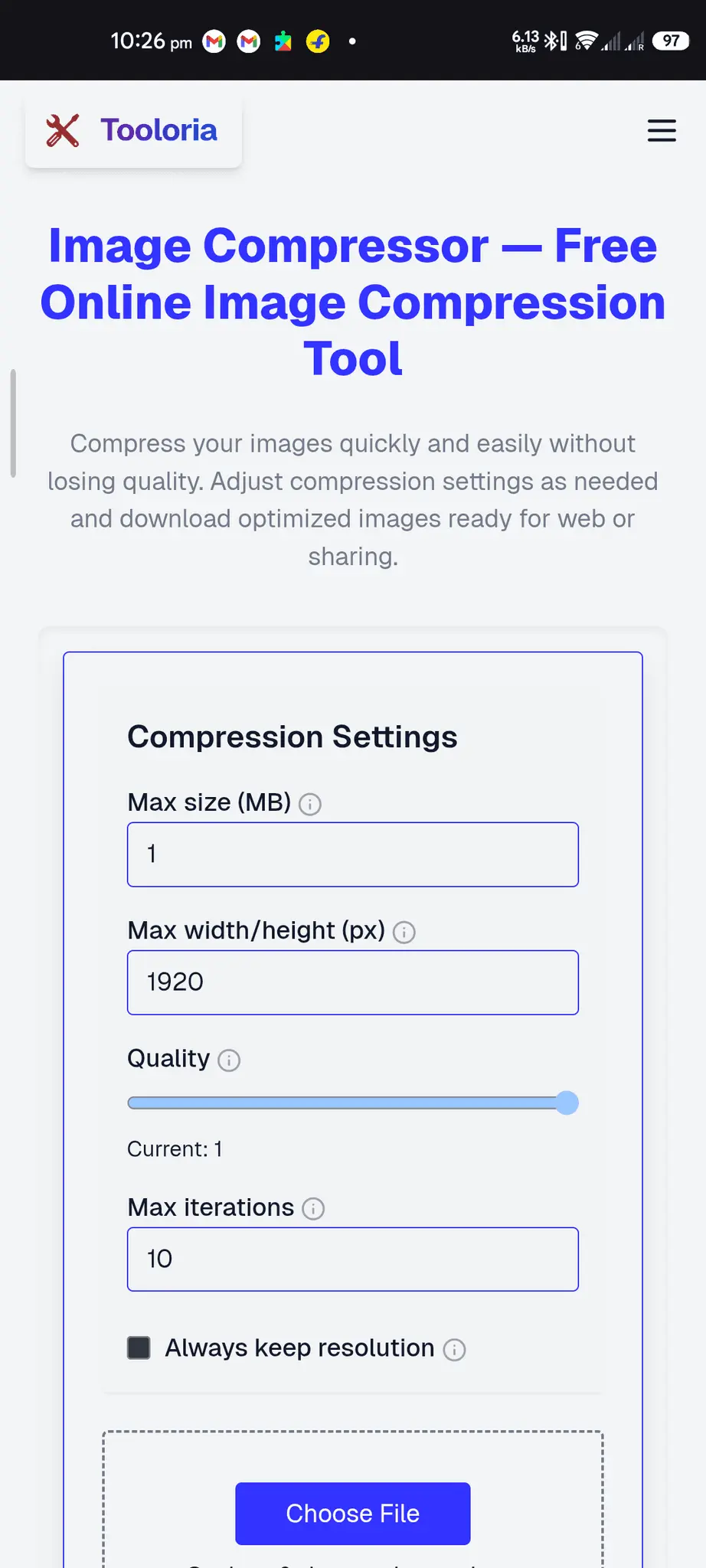Open the hamburger navigation menu

pos(662,130)
